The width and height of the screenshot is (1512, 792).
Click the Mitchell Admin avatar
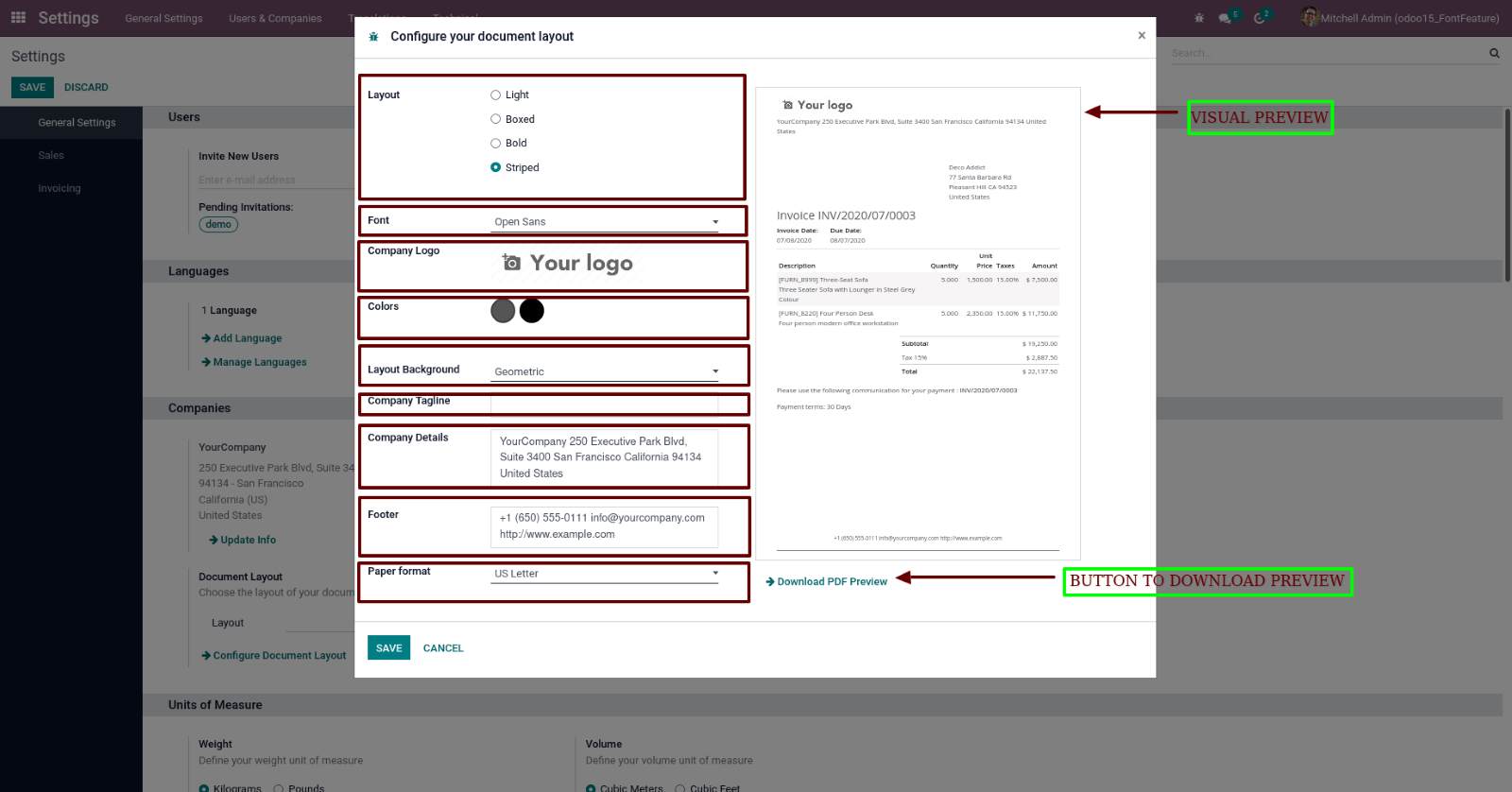[1309, 17]
